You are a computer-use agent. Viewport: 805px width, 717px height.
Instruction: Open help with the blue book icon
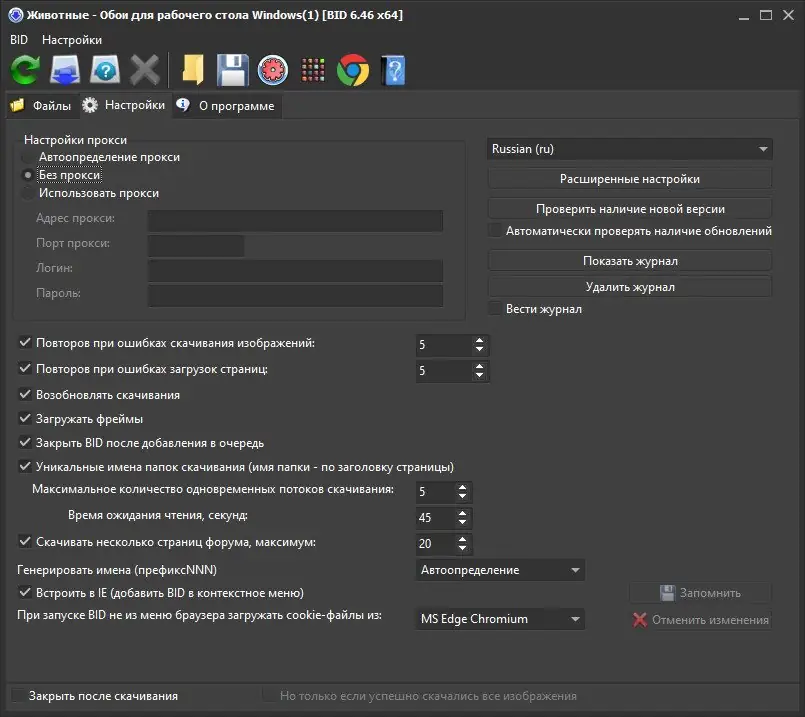(x=392, y=70)
